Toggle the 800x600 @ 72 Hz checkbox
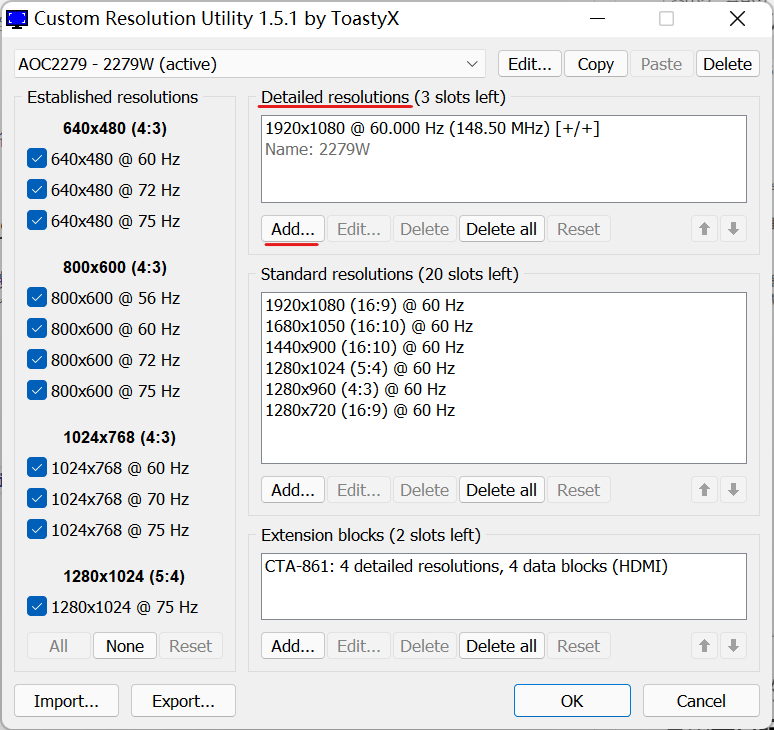 click(x=38, y=360)
